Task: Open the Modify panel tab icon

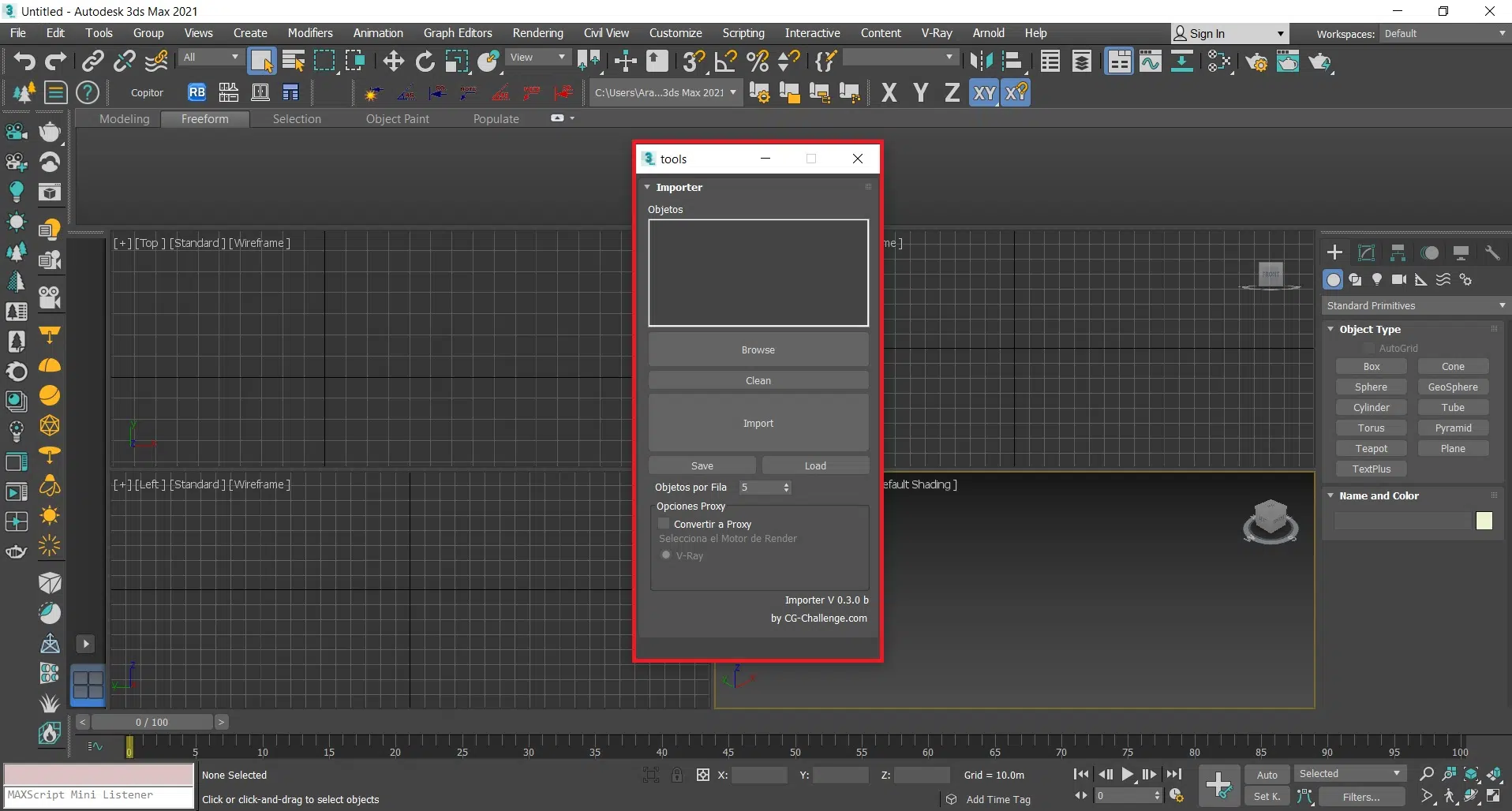Action: [x=1366, y=252]
